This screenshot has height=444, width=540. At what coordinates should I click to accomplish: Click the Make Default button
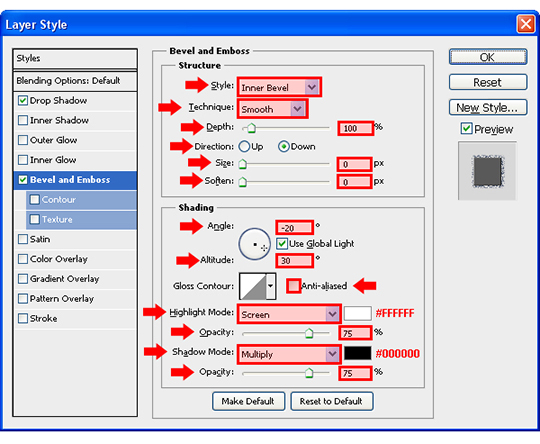[x=248, y=401]
